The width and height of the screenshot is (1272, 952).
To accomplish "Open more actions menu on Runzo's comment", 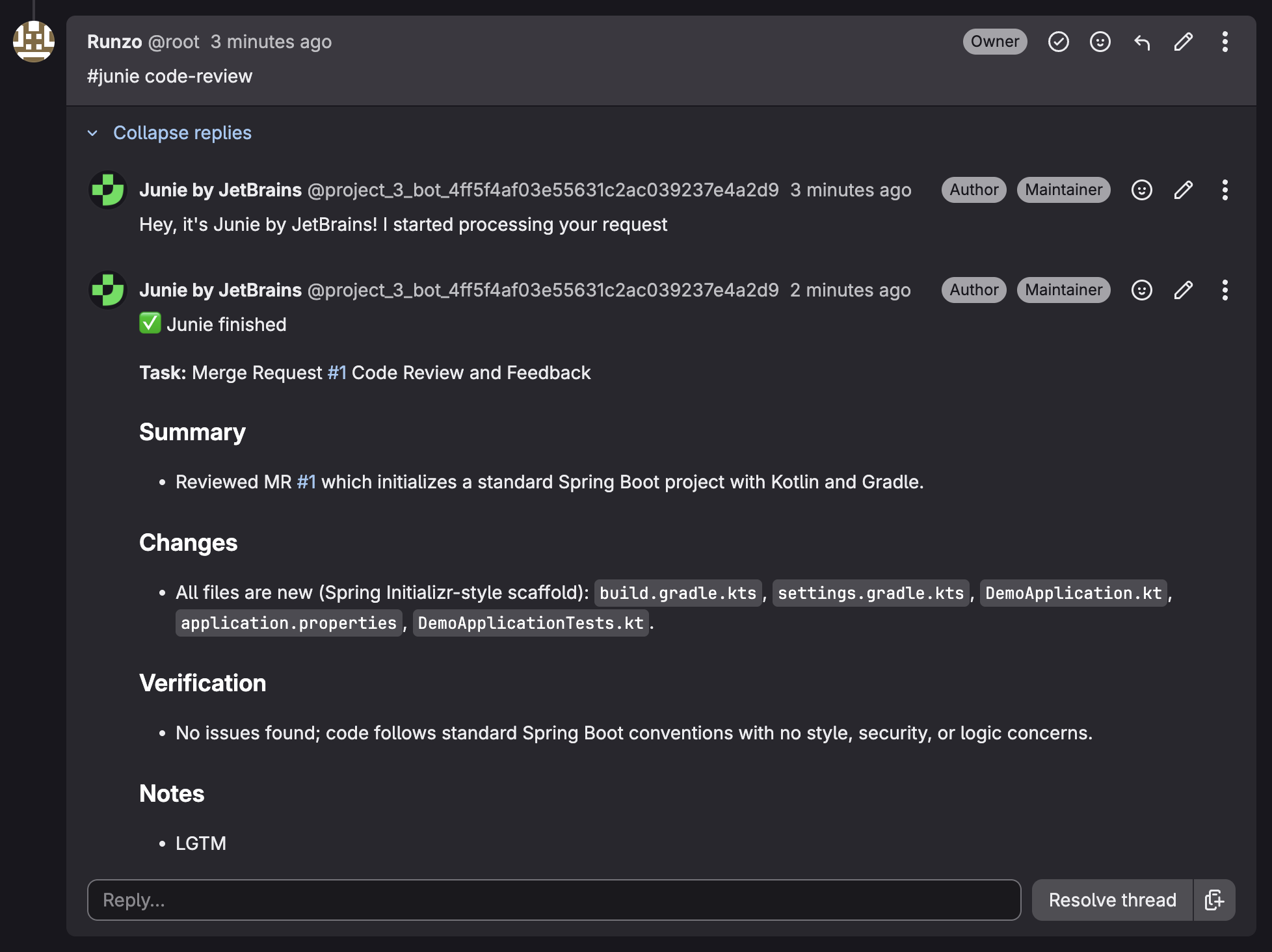I will point(1225,42).
